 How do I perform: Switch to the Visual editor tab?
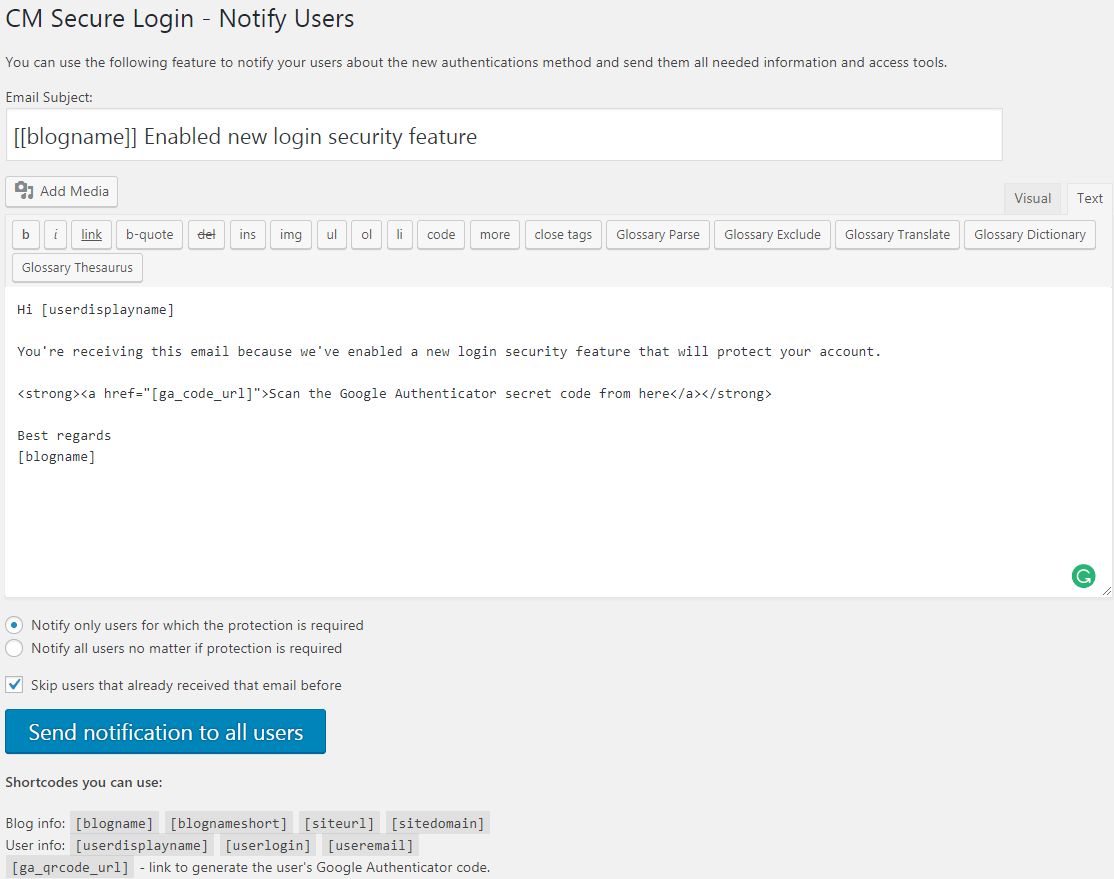[1032, 198]
